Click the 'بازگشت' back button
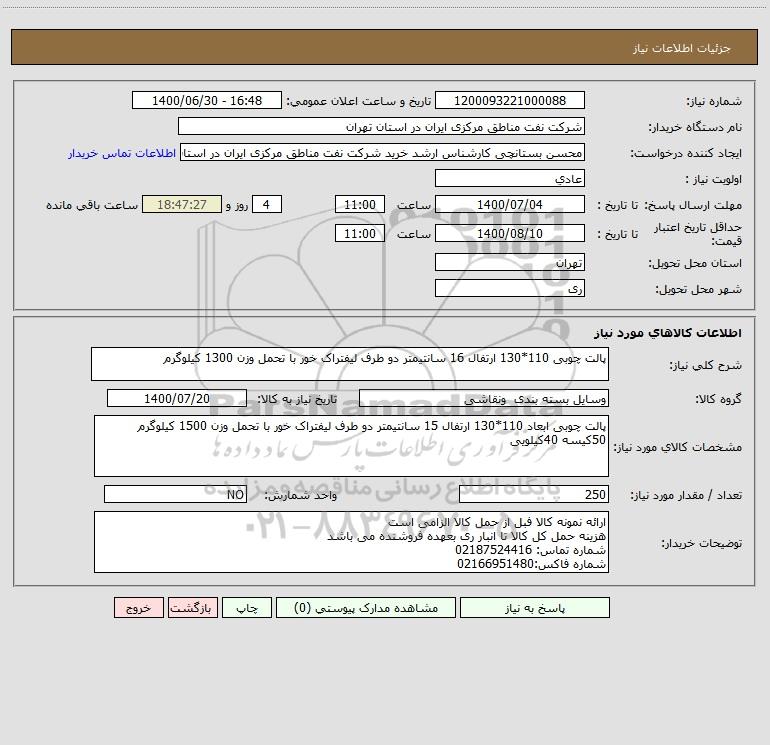This screenshot has height=745, width=770. 192,607
